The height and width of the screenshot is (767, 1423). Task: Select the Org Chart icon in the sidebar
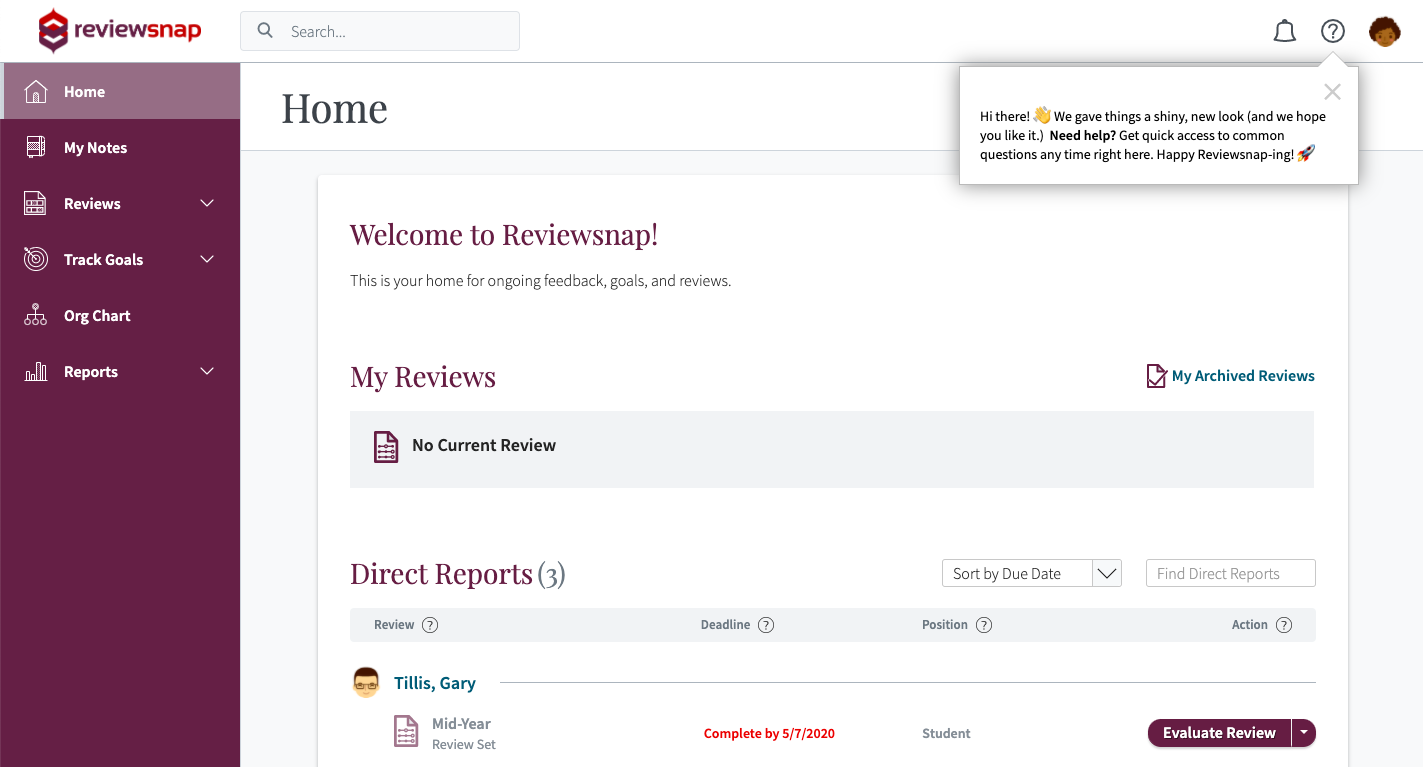34,315
